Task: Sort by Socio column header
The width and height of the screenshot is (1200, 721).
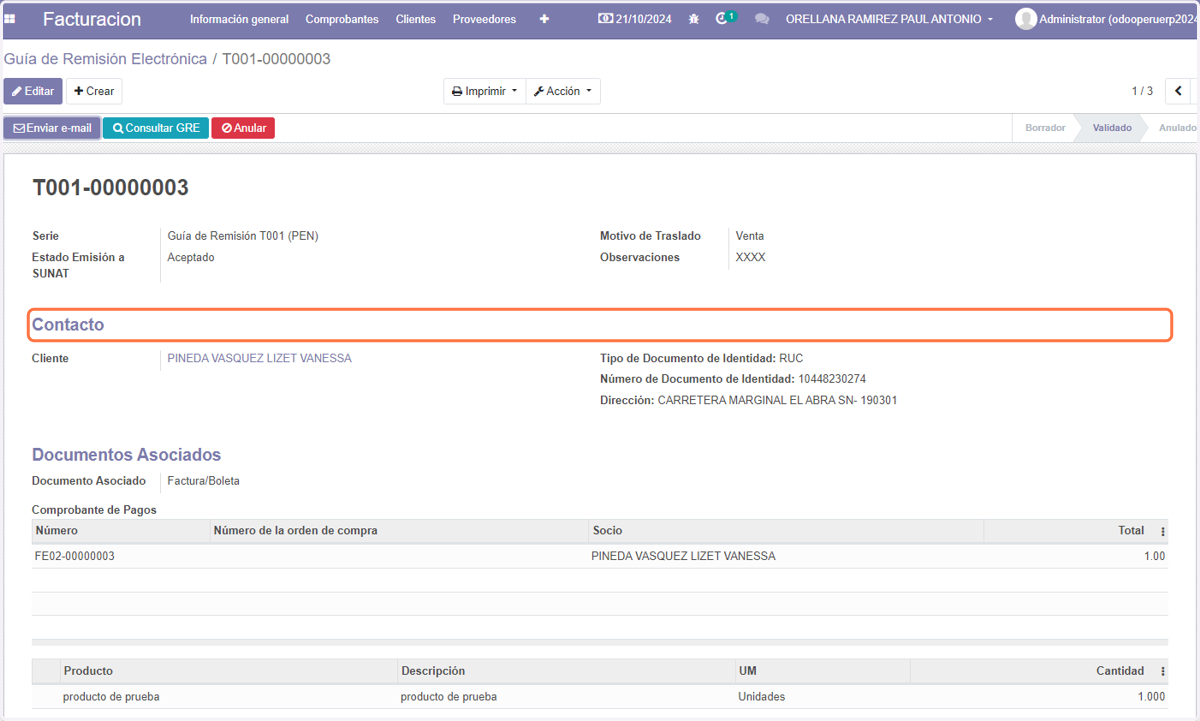Action: (786, 531)
